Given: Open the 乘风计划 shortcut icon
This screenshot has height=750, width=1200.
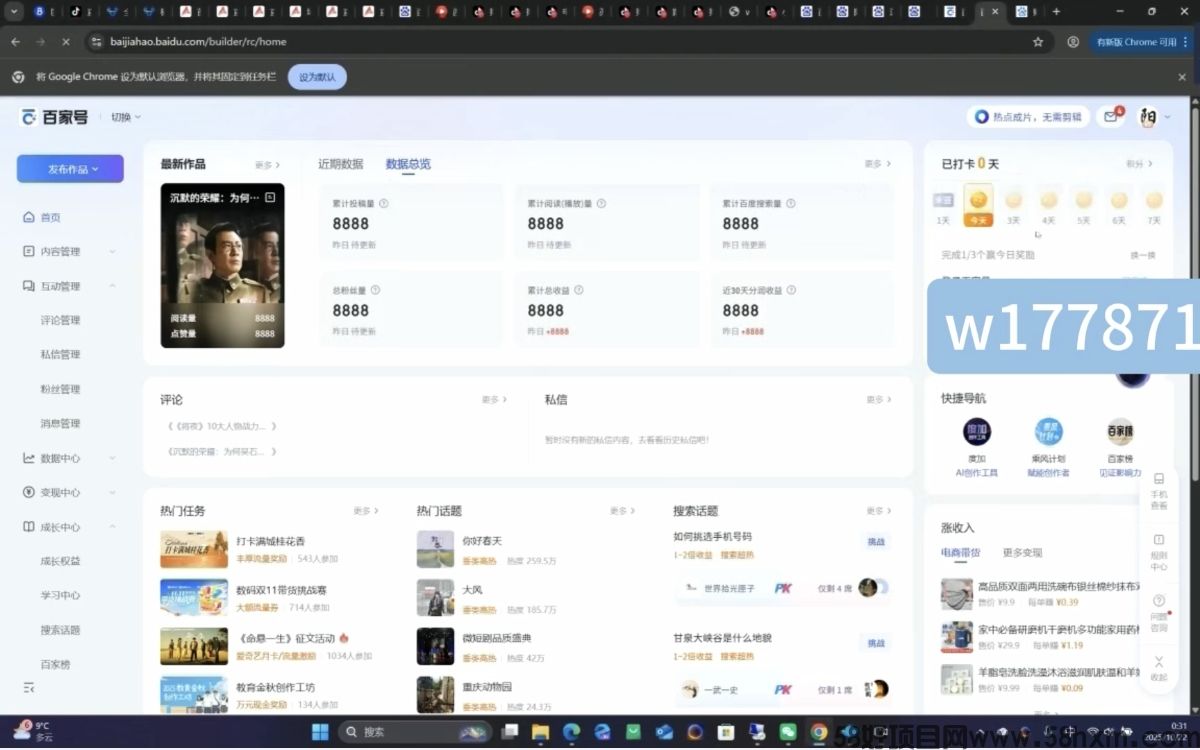Looking at the screenshot, I should click(1048, 433).
